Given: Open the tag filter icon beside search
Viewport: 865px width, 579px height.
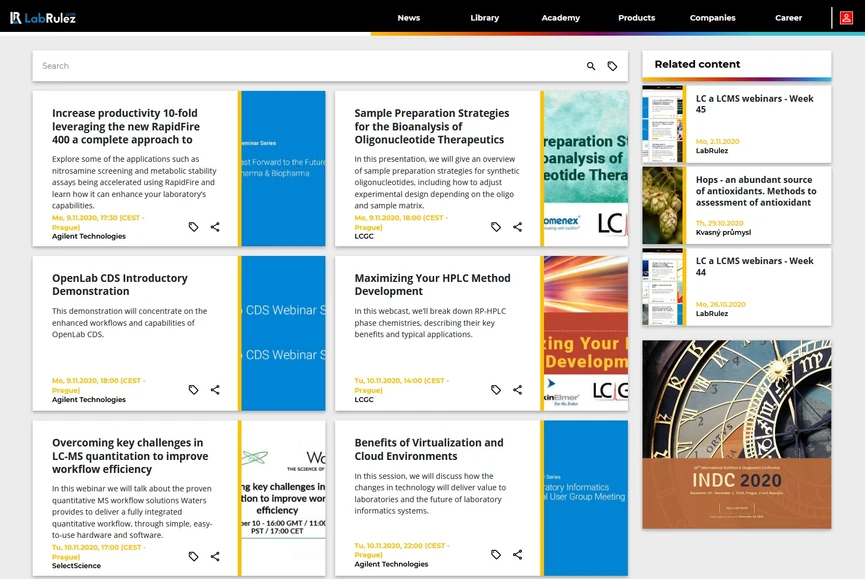Looking at the screenshot, I should (x=613, y=65).
